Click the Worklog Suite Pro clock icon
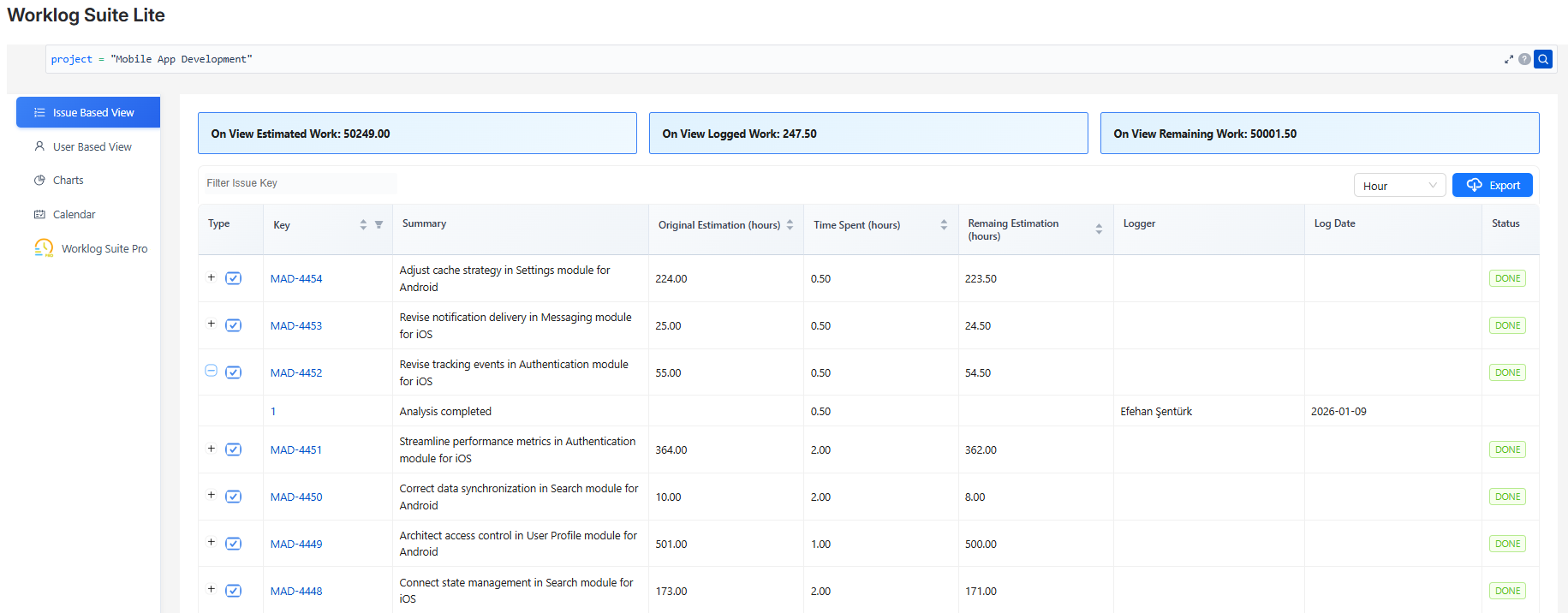1568x613 pixels. (x=44, y=248)
